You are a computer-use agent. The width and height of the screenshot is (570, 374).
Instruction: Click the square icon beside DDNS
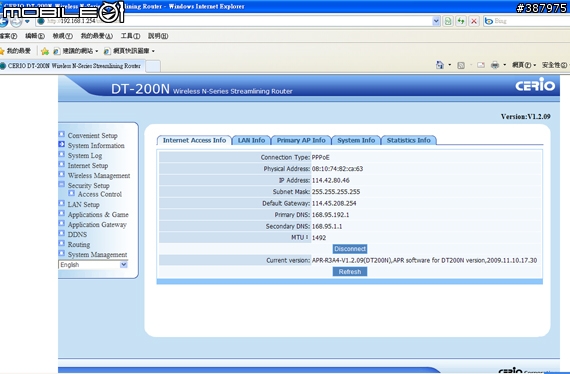61,233
